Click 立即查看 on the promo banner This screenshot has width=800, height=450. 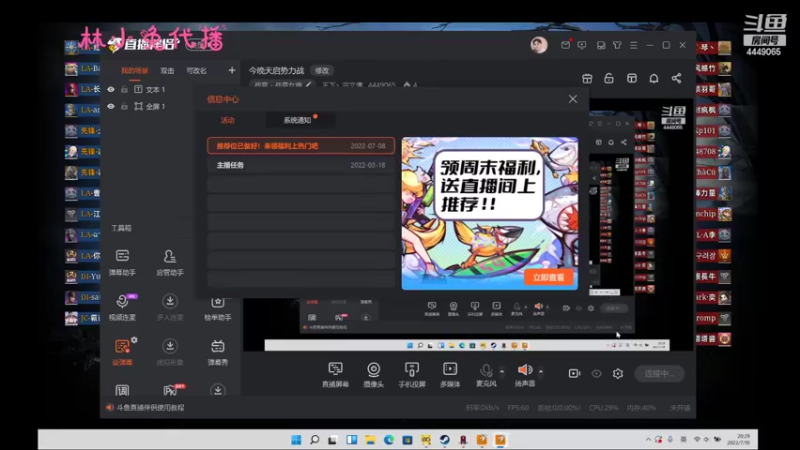tap(548, 278)
